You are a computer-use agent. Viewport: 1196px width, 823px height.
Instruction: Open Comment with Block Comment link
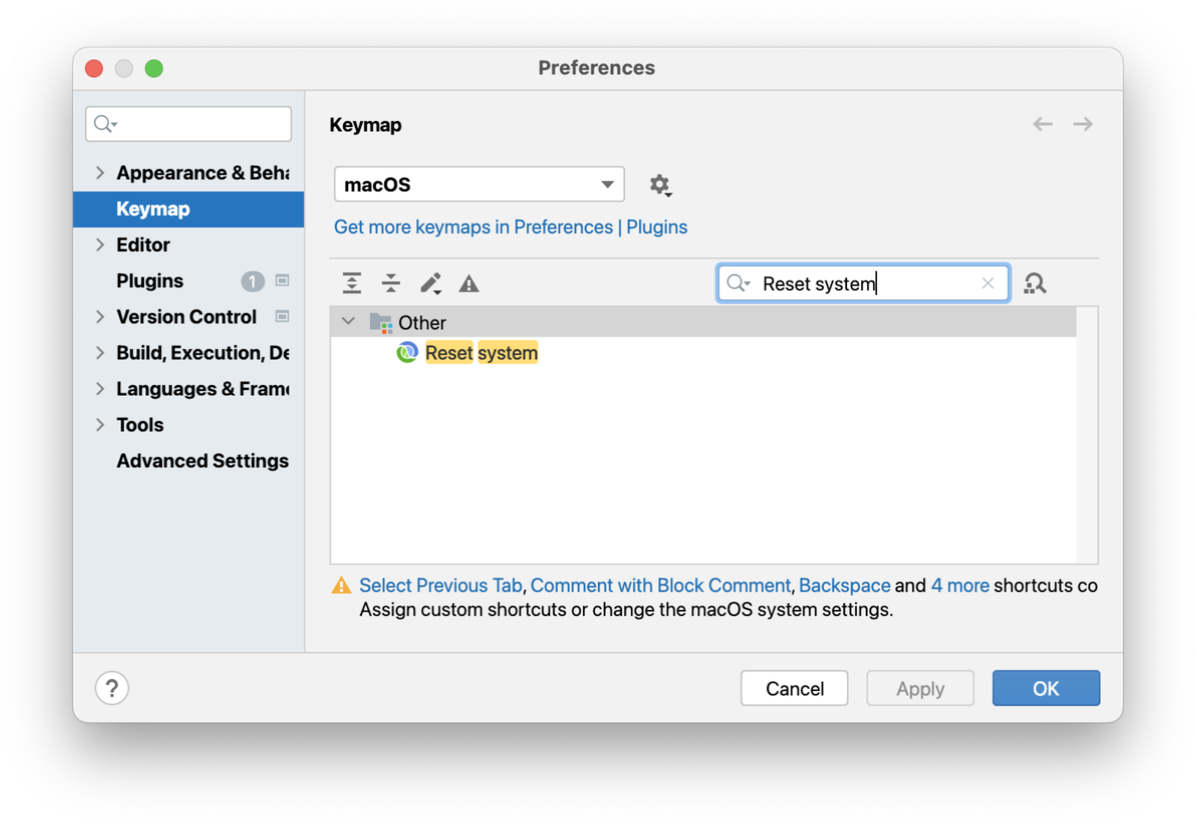coord(661,585)
